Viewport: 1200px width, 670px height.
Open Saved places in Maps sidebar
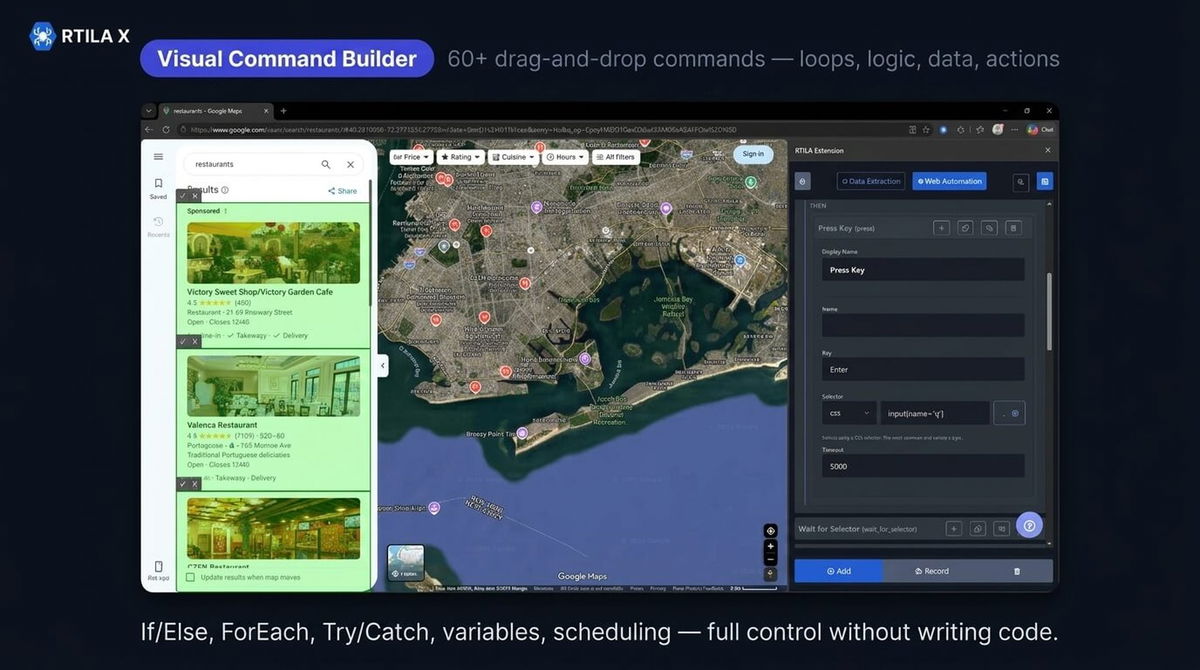pos(158,188)
